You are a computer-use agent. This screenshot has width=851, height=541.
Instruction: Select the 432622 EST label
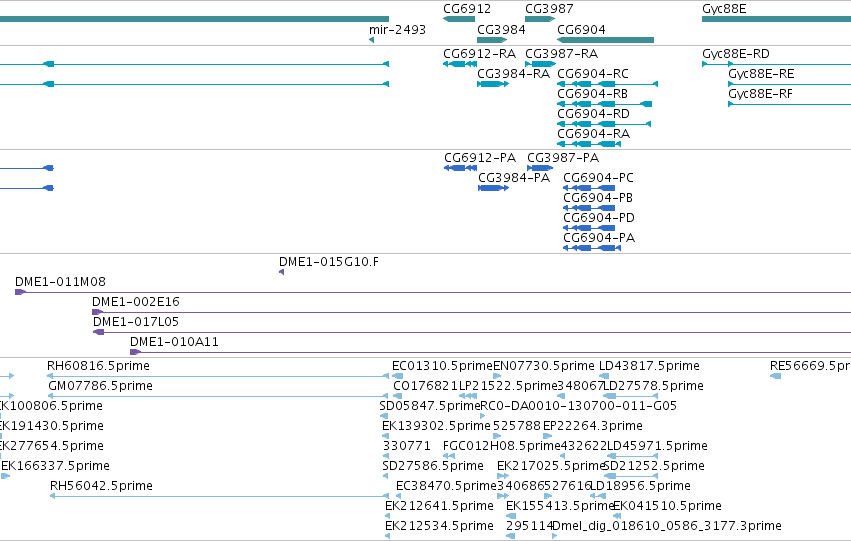pos(583,446)
